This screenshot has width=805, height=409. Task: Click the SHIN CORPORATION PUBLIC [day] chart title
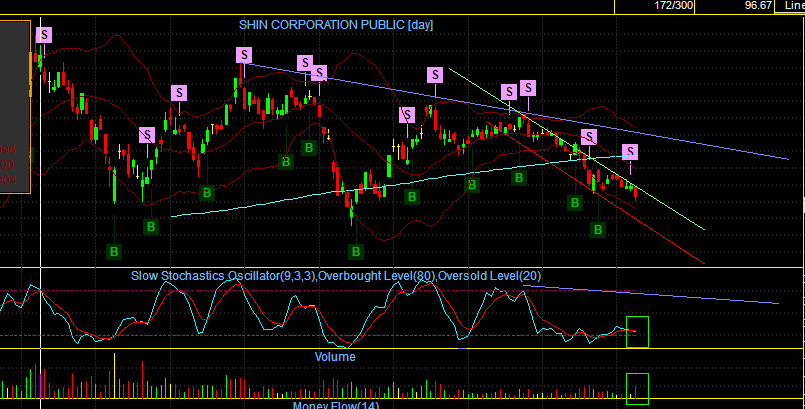click(336, 25)
